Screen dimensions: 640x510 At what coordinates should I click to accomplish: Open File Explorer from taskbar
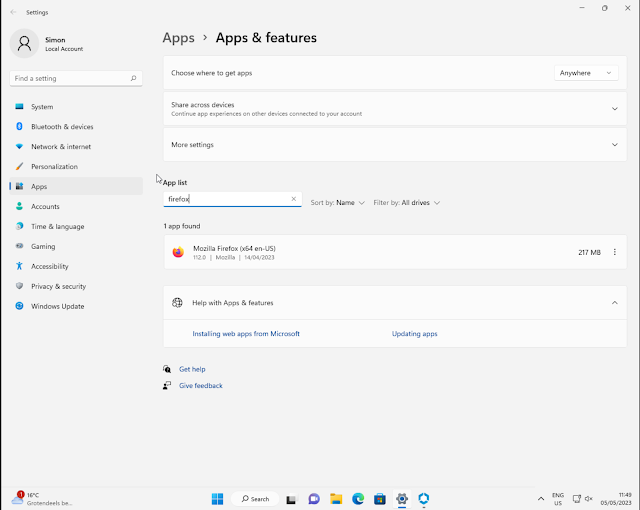(336, 499)
